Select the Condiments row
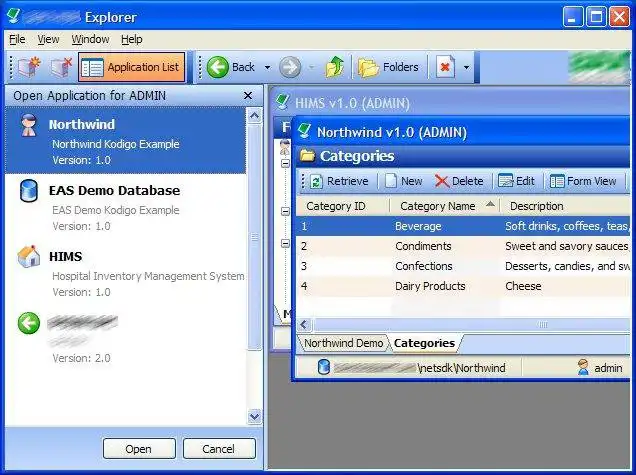 pos(463,246)
